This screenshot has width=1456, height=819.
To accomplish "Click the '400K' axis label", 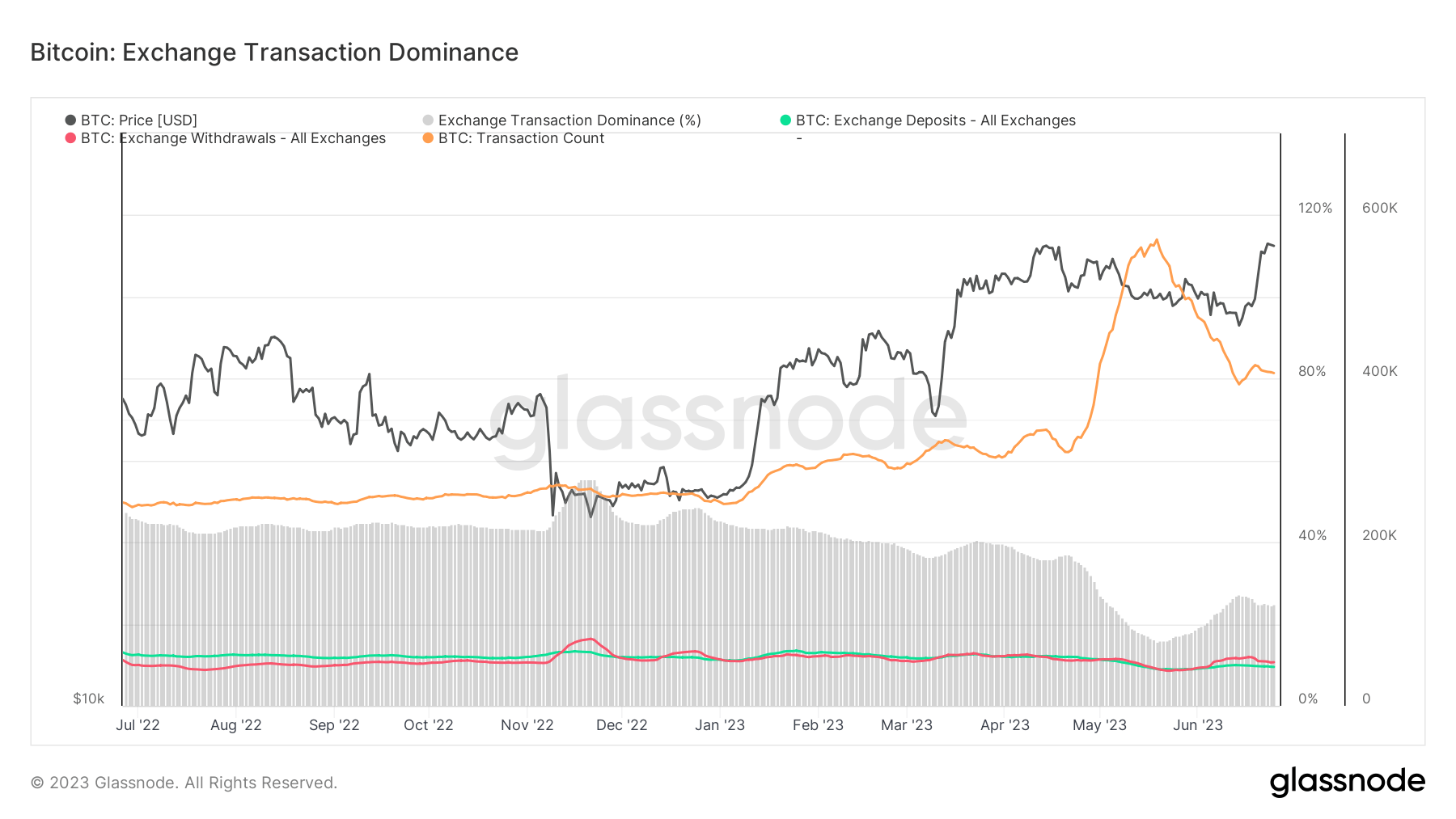I will [1380, 371].
